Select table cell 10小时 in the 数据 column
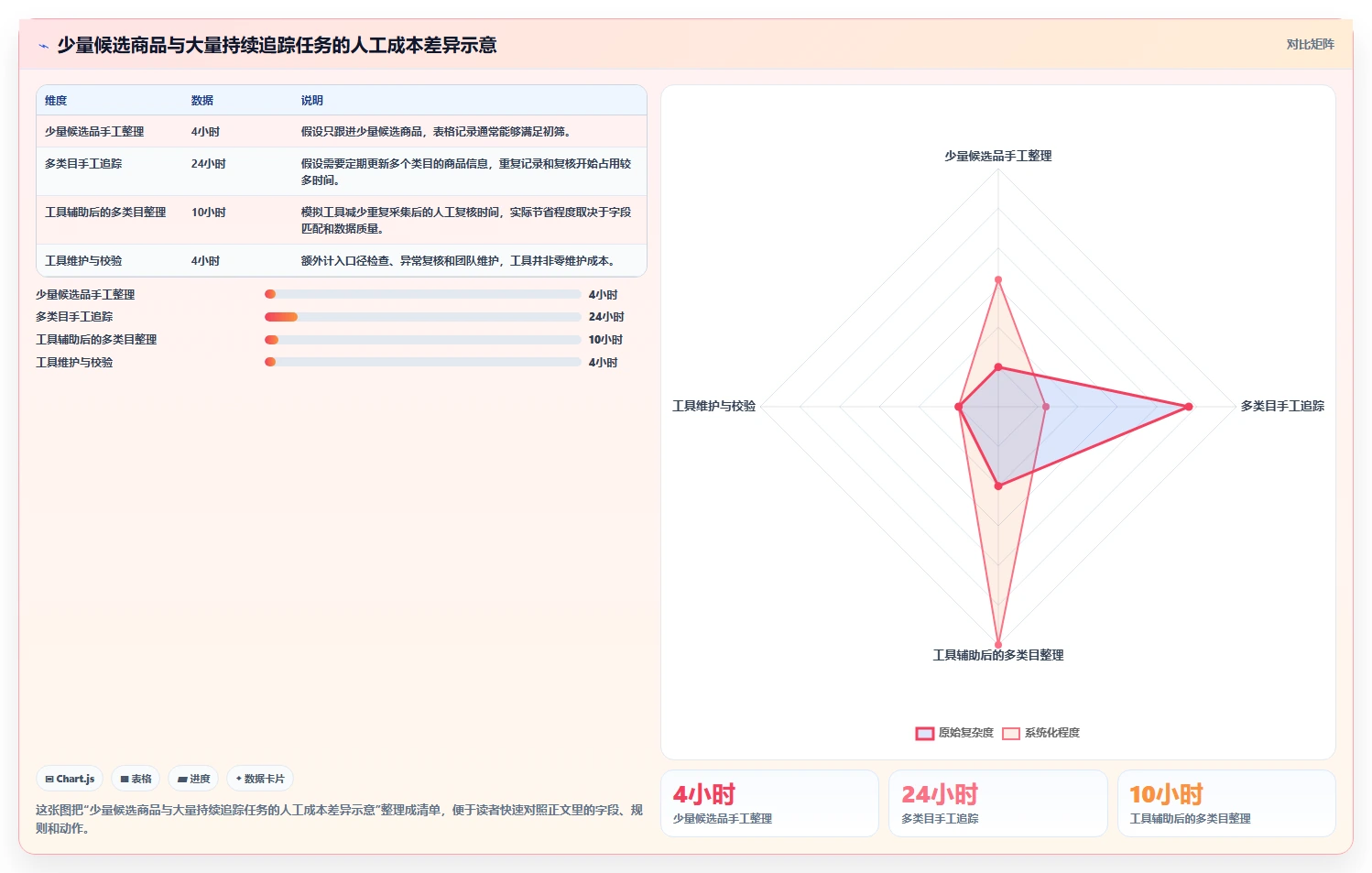 (208, 213)
